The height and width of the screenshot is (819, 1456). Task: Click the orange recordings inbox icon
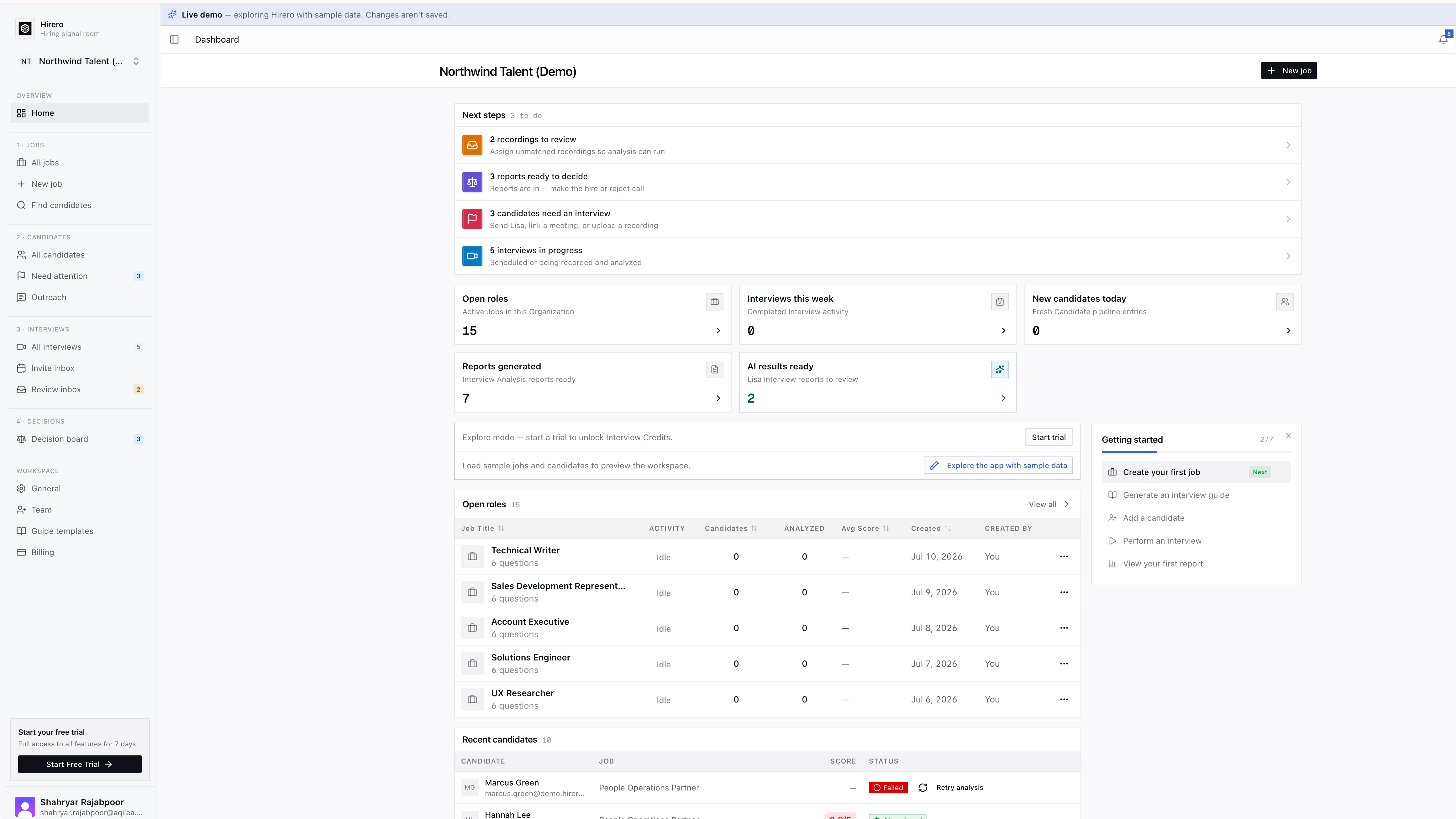(x=472, y=145)
